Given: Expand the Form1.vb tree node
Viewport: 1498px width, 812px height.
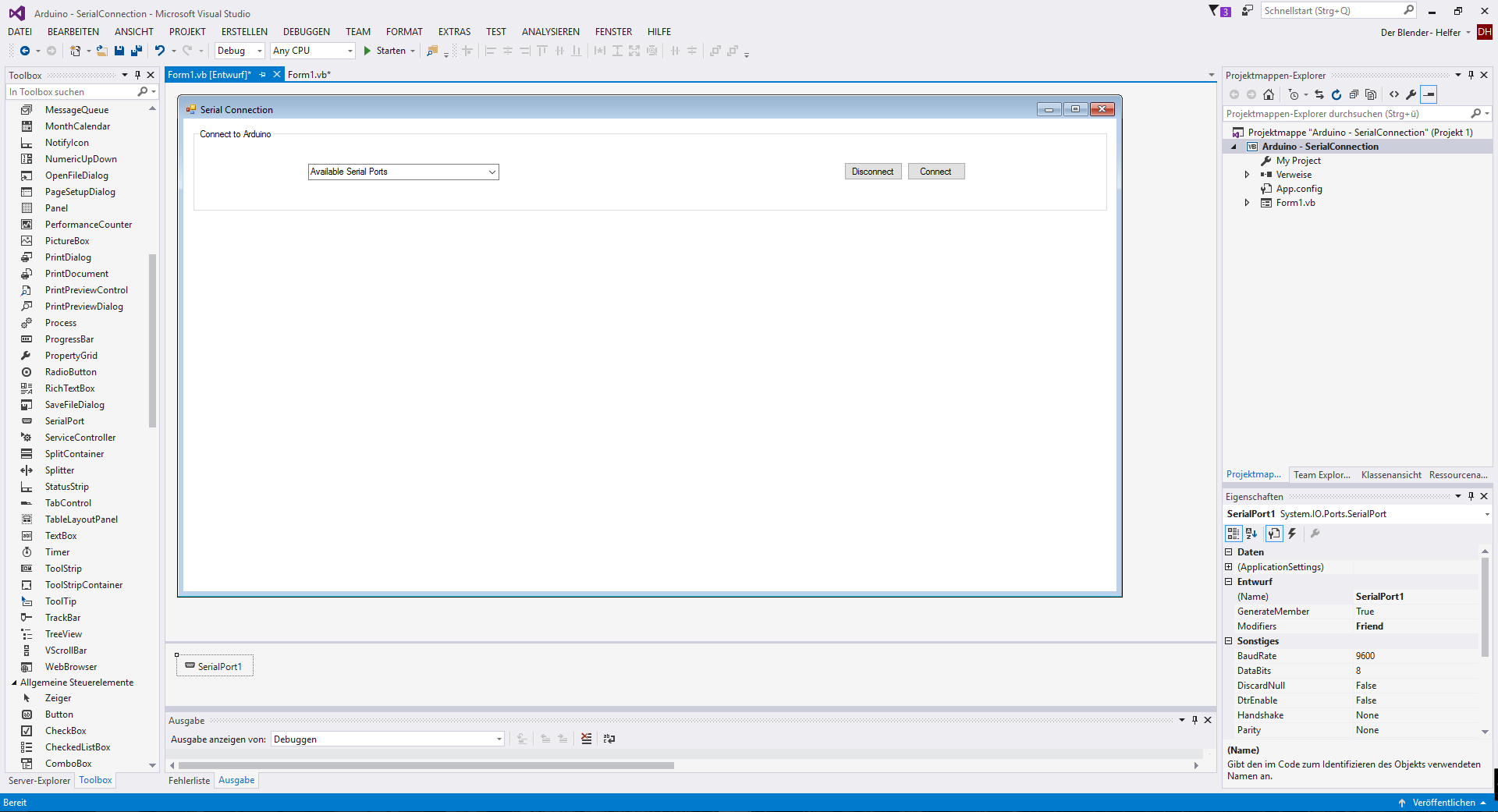Looking at the screenshot, I should point(1247,203).
